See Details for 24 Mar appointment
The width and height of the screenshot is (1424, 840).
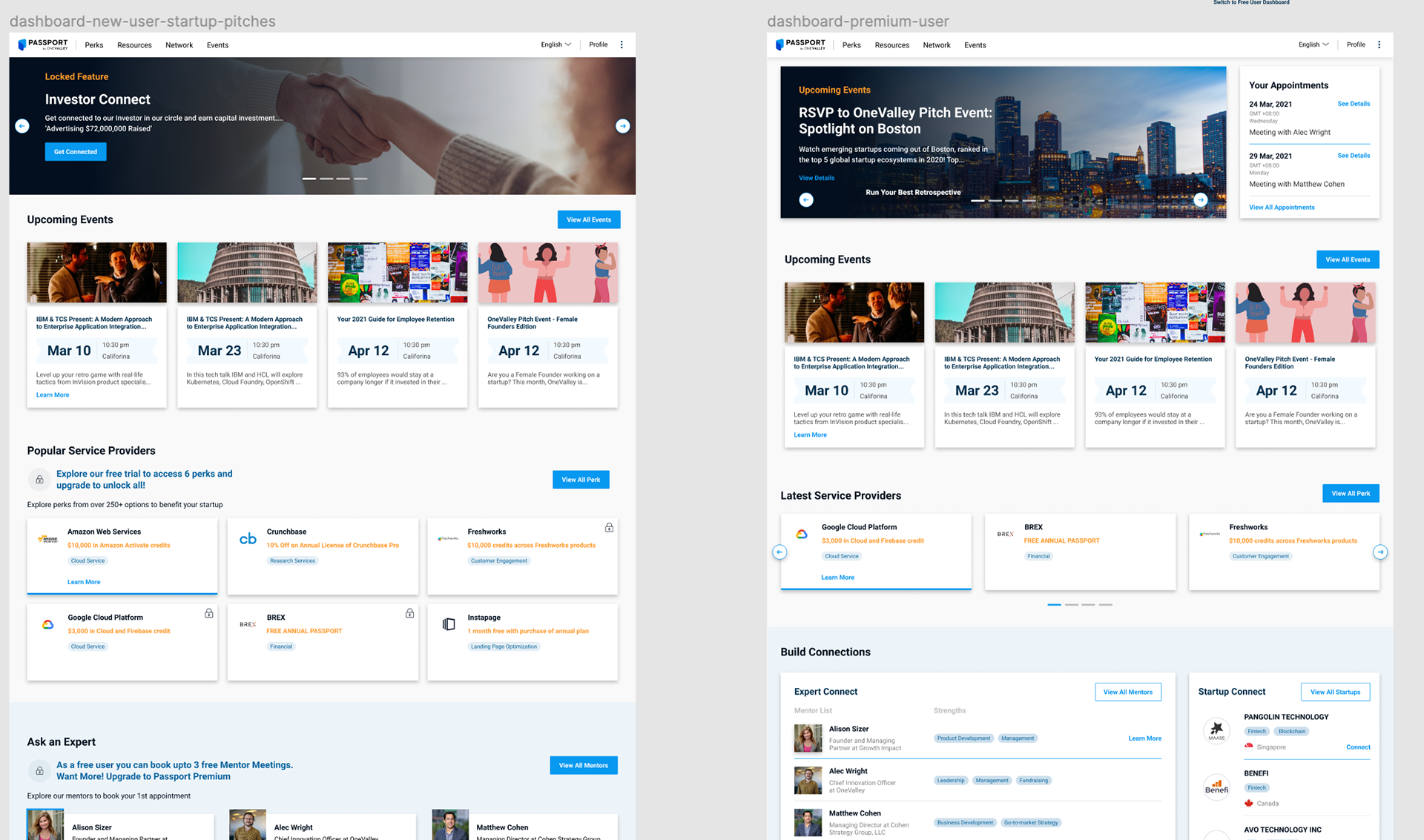click(x=1354, y=104)
